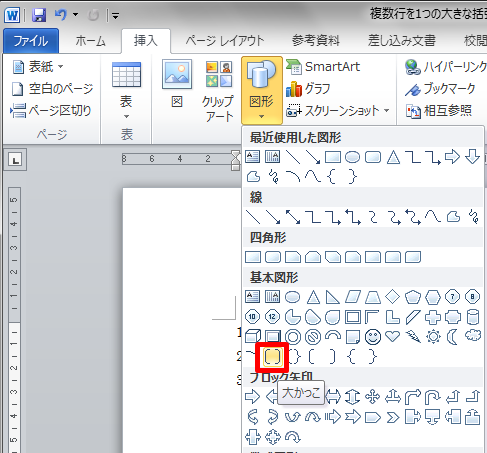
Task: Select the donut ring shape
Action: 293,337
